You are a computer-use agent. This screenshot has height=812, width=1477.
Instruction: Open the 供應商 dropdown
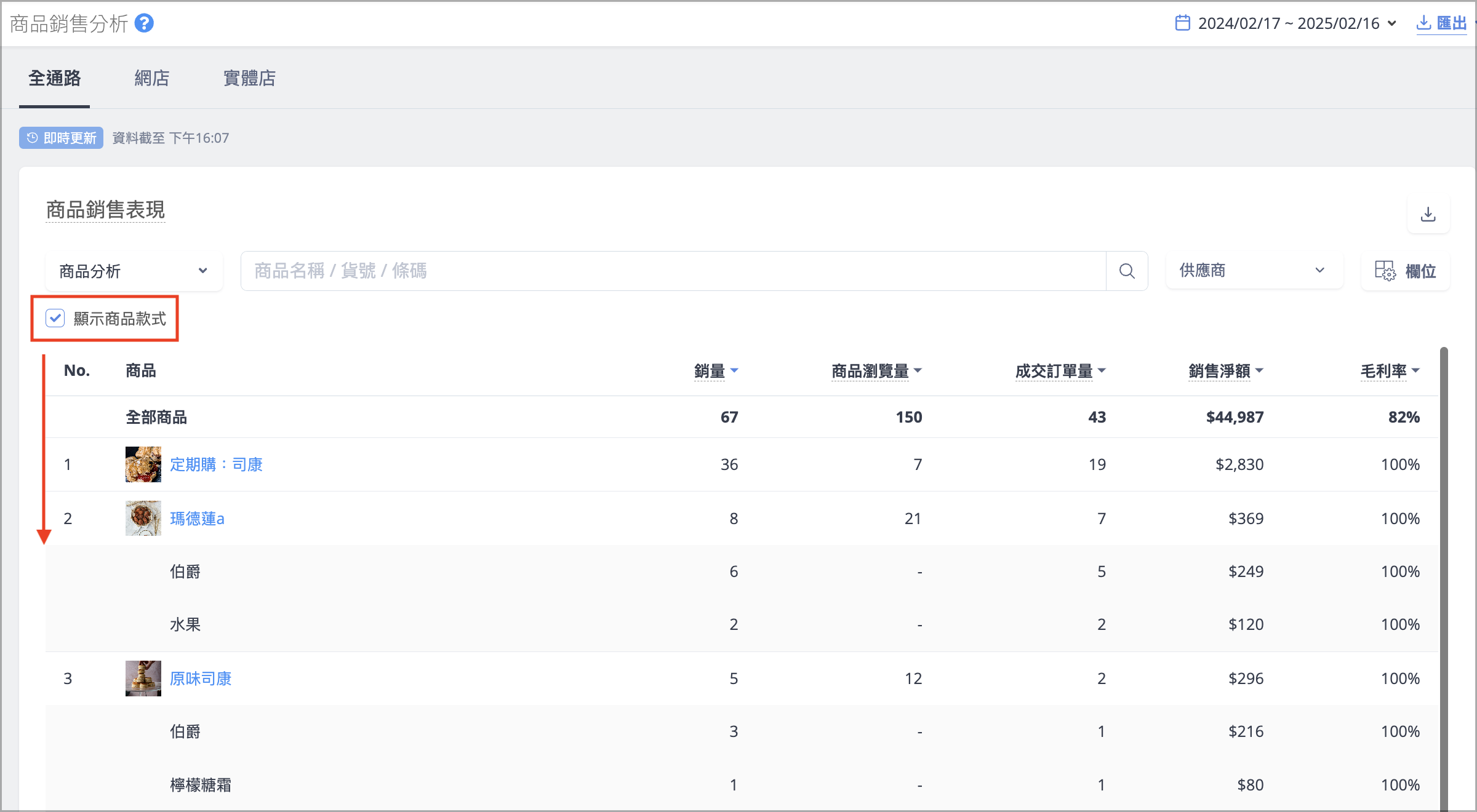tap(1254, 270)
